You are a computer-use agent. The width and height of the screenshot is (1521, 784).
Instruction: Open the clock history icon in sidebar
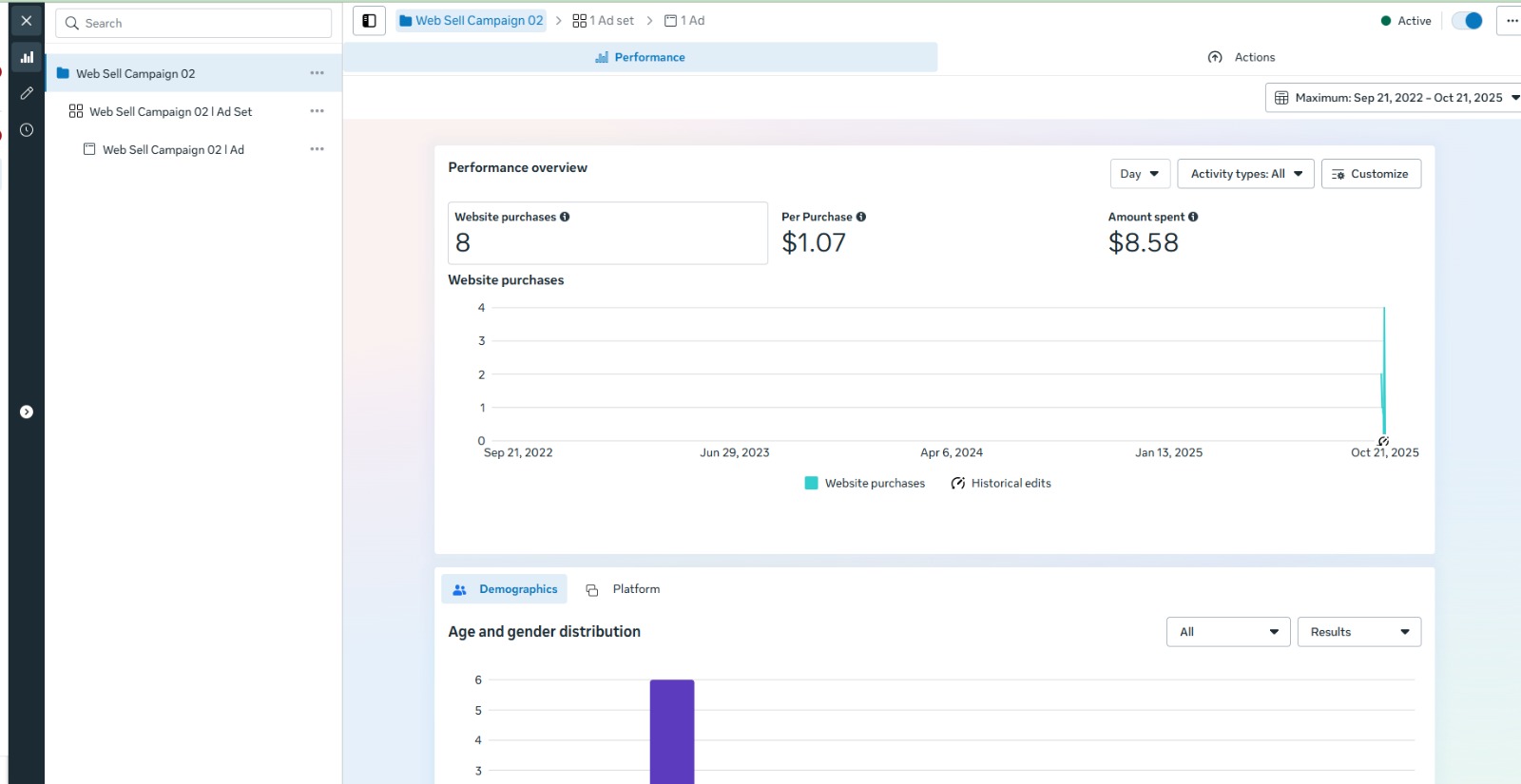[27, 130]
